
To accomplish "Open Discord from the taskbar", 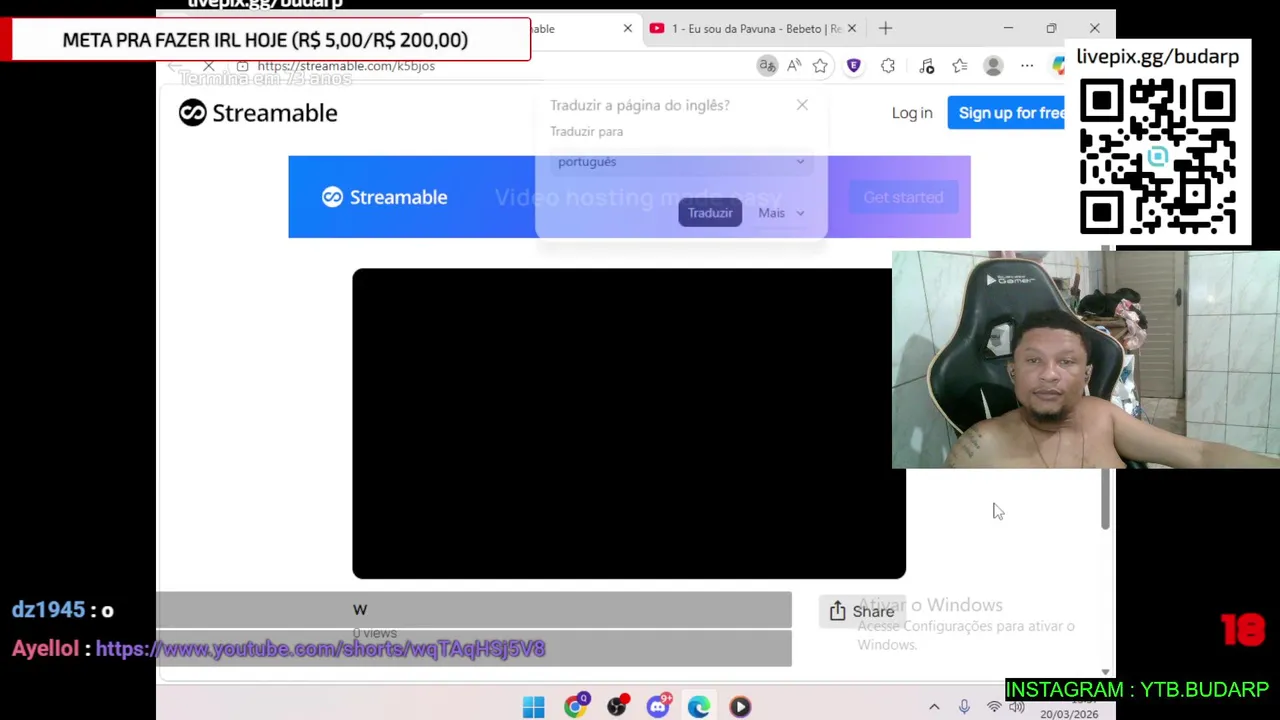I will (x=658, y=707).
